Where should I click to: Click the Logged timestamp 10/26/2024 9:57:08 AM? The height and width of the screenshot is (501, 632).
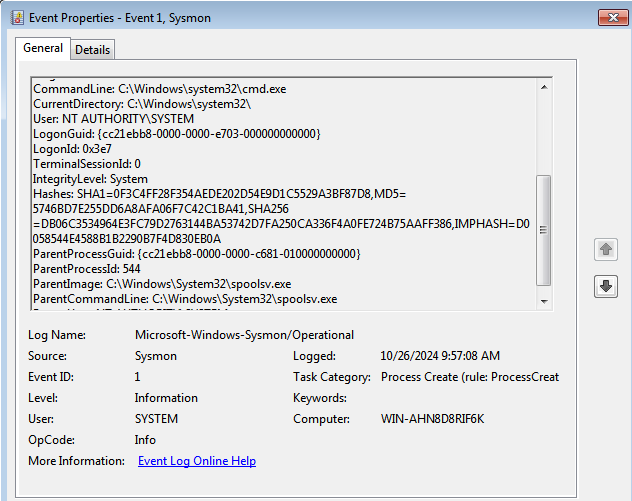tap(440, 356)
